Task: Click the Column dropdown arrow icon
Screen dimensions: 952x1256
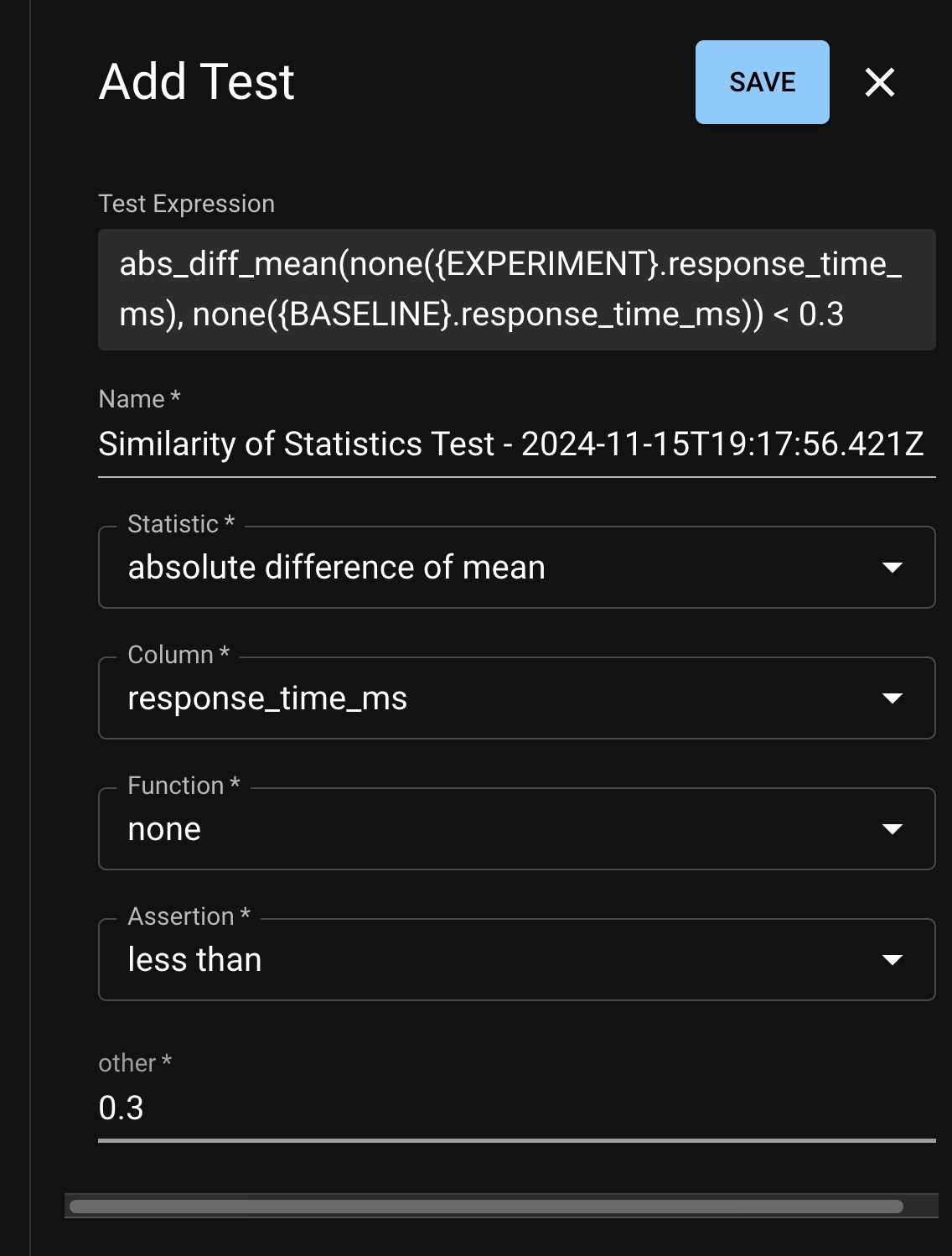Action: click(892, 698)
